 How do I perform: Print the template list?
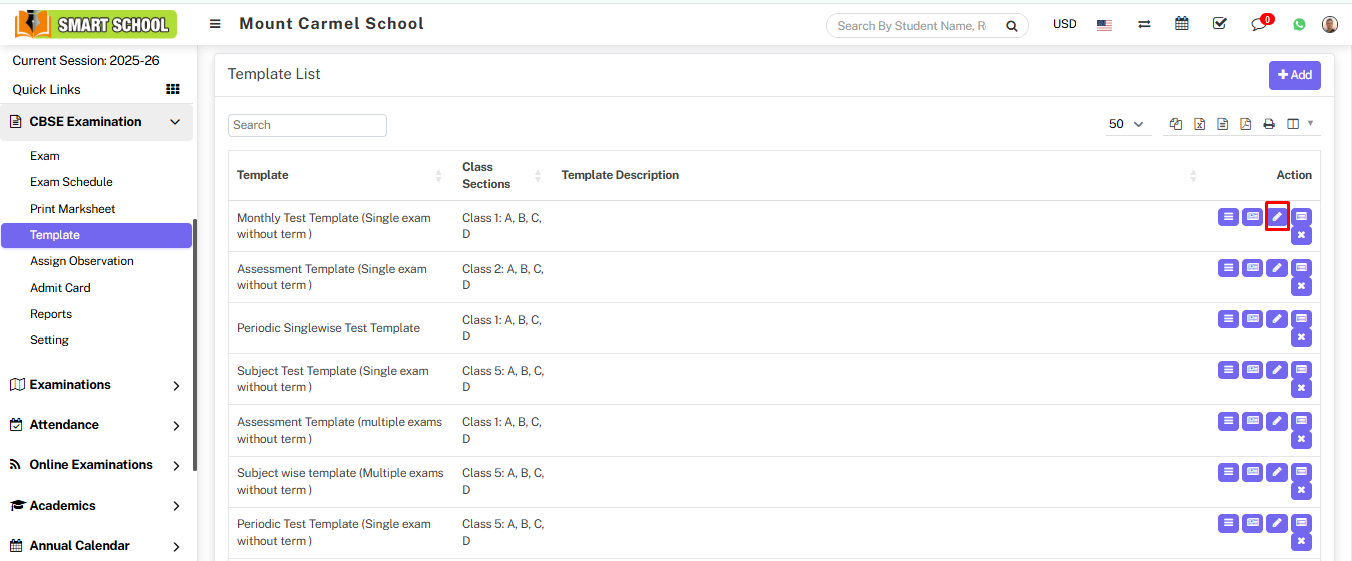1269,124
